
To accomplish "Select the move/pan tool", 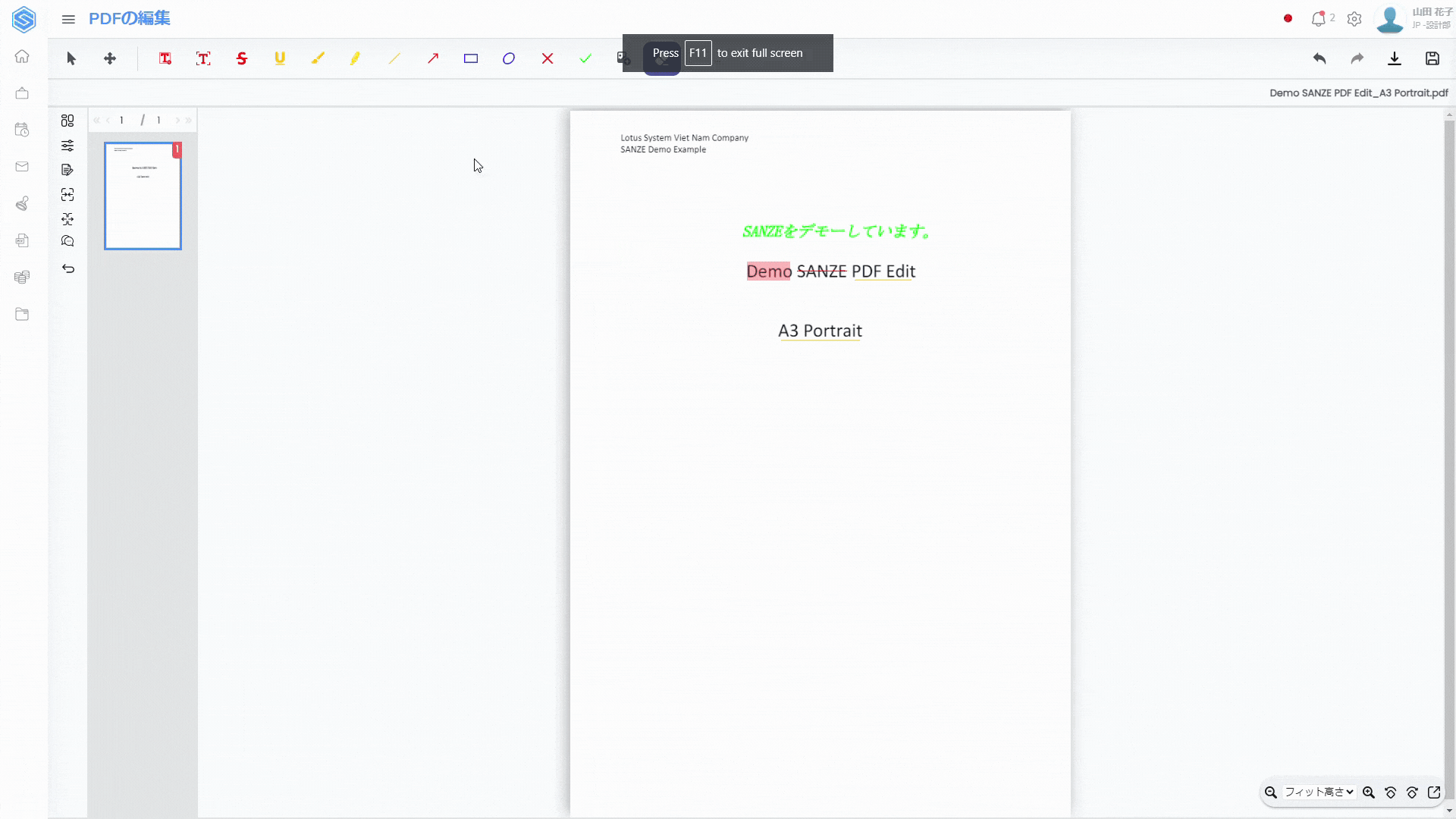I will pos(110,58).
